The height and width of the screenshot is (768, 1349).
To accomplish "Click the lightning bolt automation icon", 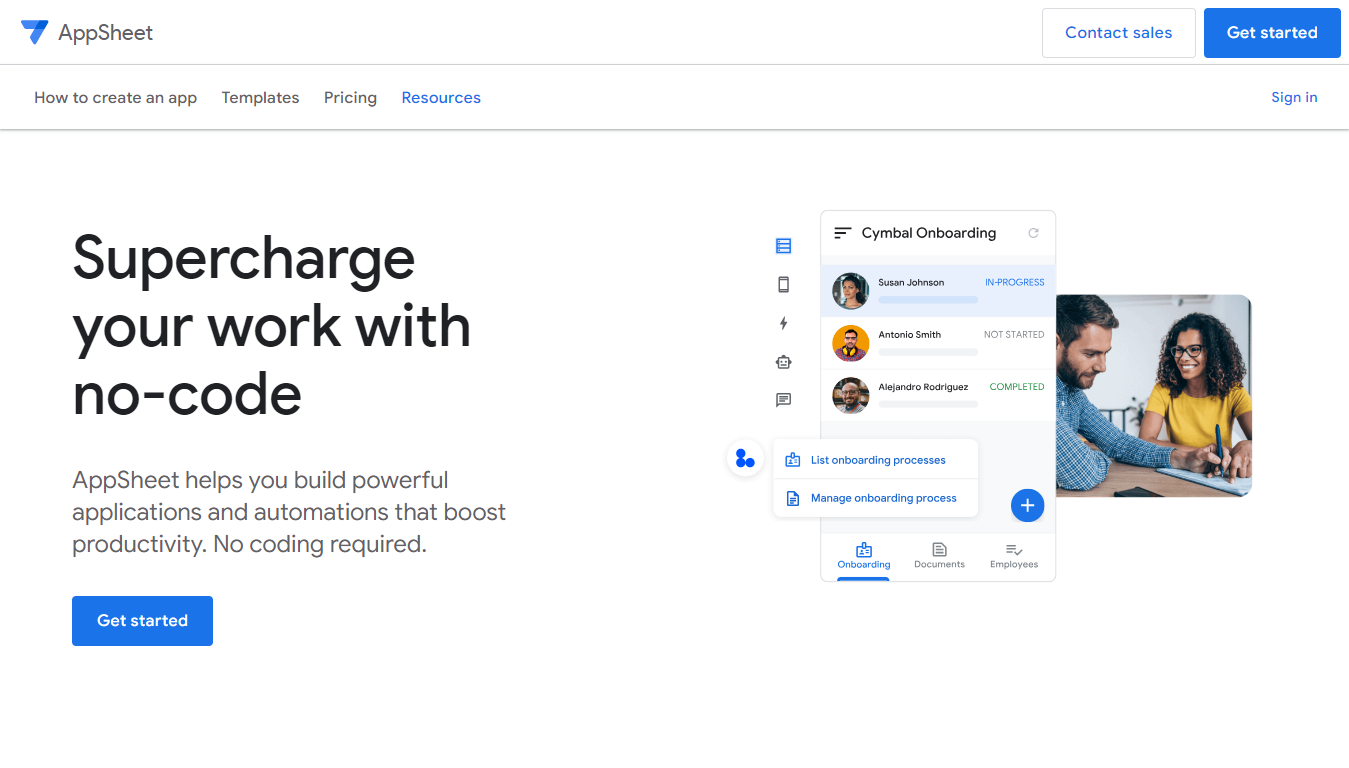I will pyautogui.click(x=783, y=323).
